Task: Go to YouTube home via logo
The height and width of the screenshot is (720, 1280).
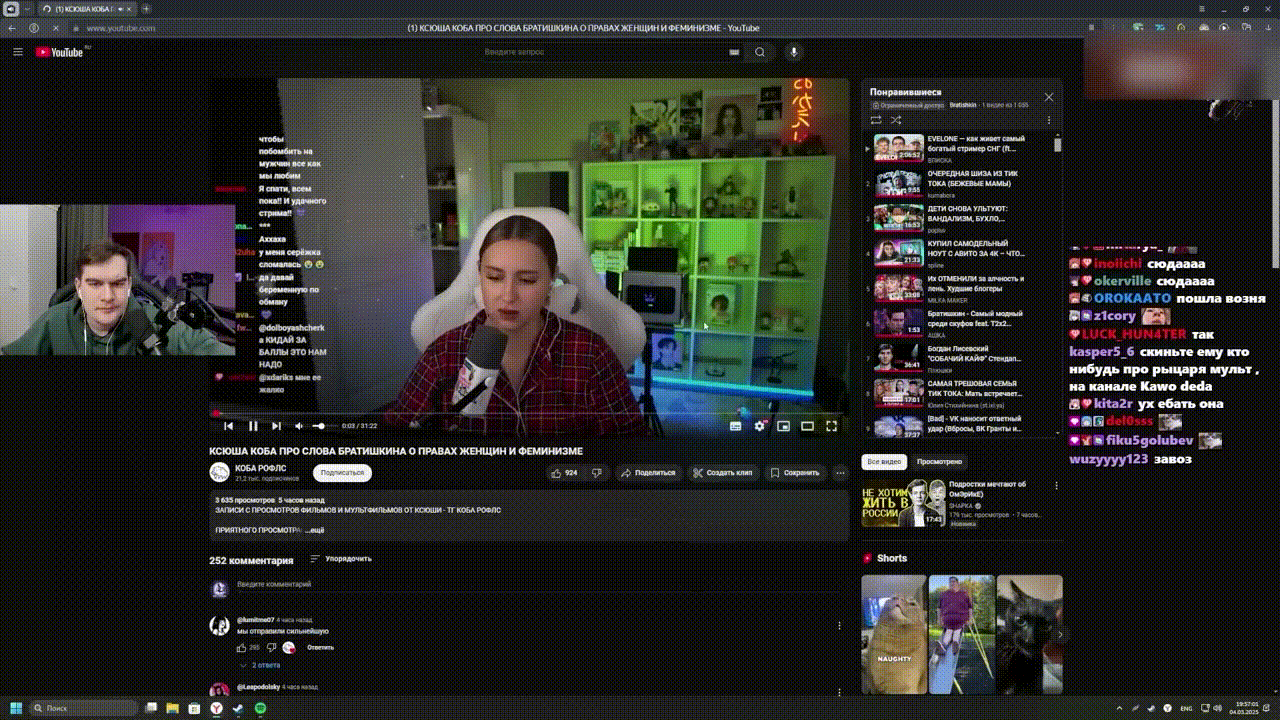Action: tap(60, 52)
